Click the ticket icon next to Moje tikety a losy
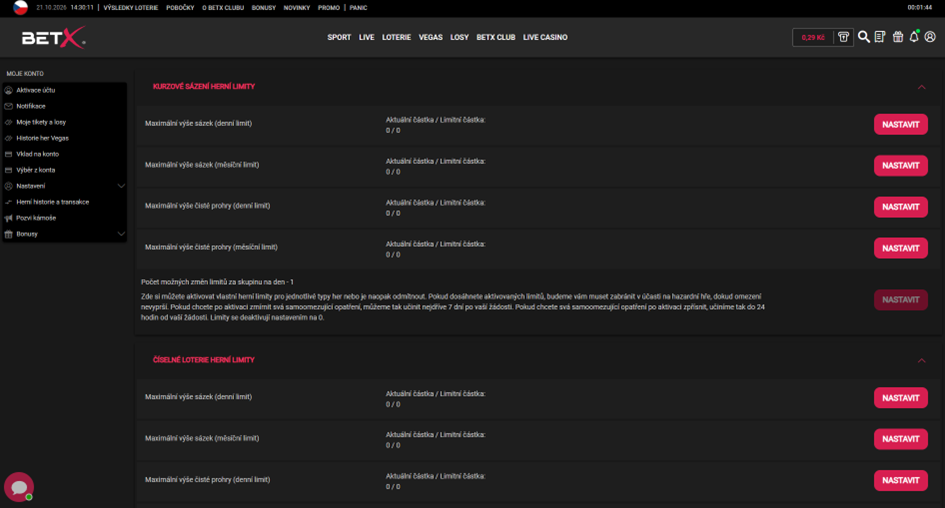The height and width of the screenshot is (508, 945). (8, 122)
